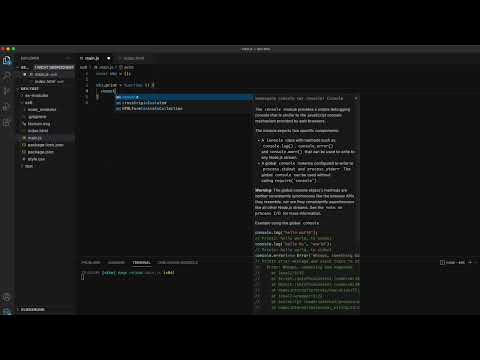This screenshot has width=480, height=360.
Task: Select the node terminal instance label
Action: click(452, 262)
